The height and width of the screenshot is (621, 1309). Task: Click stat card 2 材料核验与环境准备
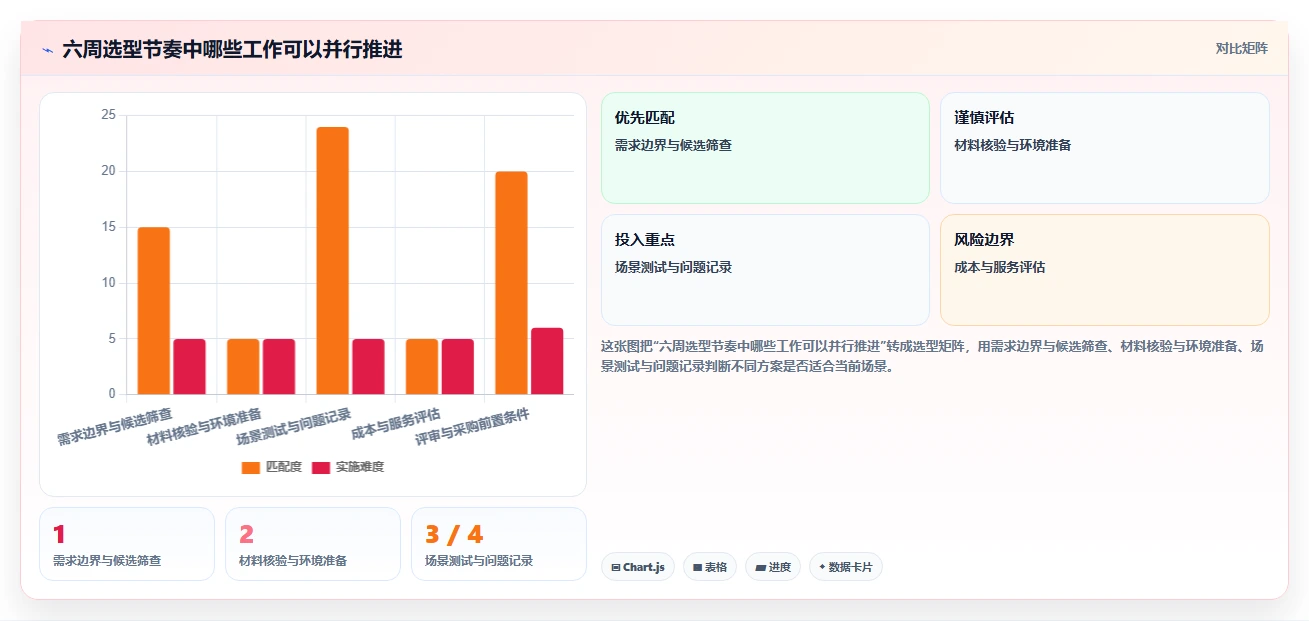tap(313, 544)
